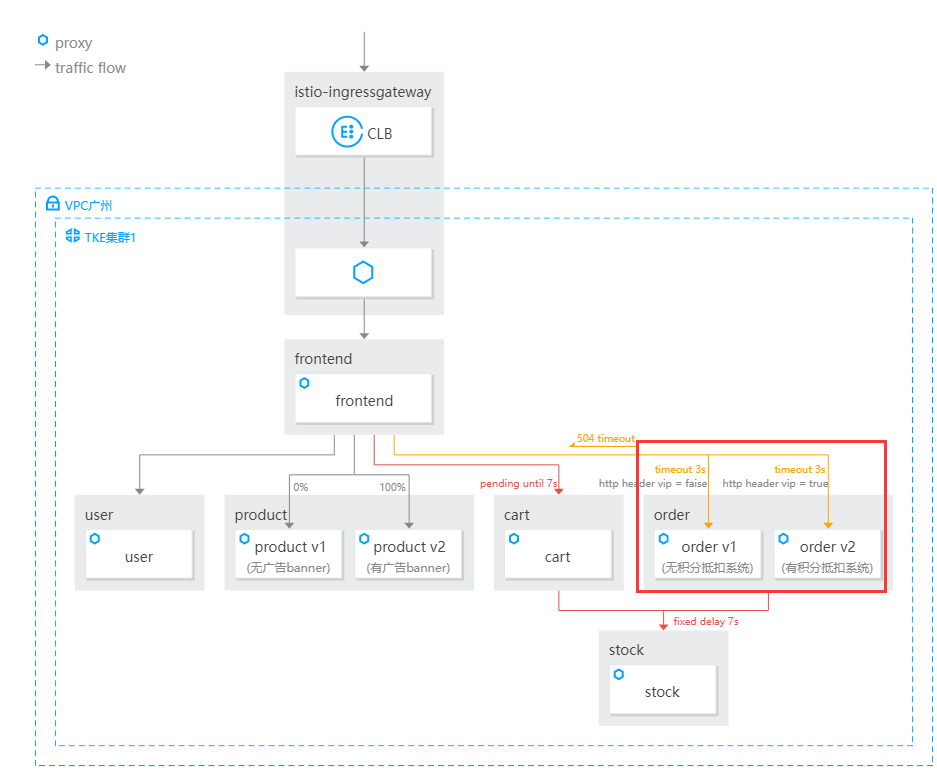
Task: Click the proxy hexagon in the legend
Action: click(42, 41)
